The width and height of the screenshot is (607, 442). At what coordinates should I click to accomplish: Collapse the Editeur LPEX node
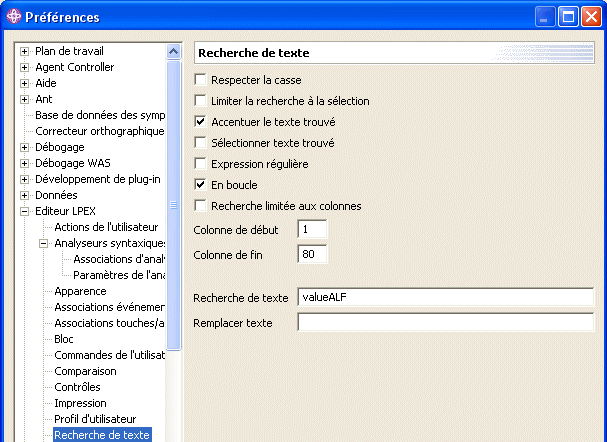point(24,211)
